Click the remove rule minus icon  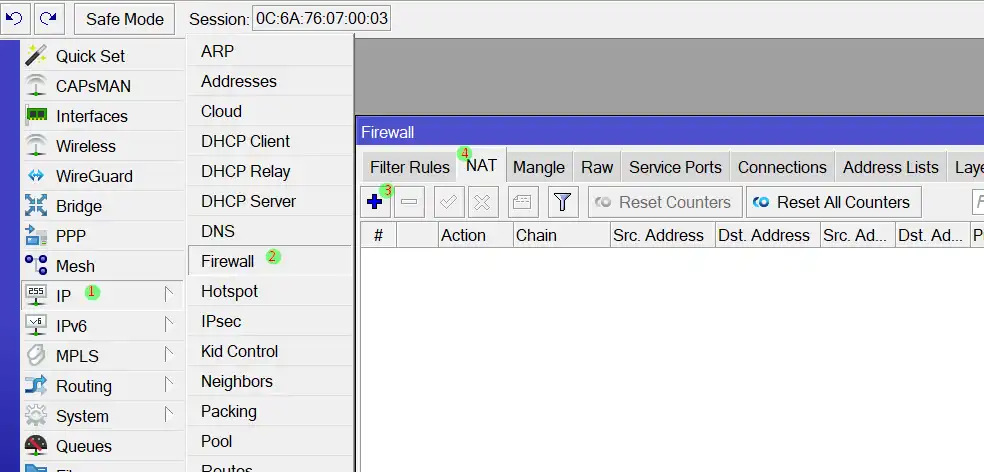(409, 202)
